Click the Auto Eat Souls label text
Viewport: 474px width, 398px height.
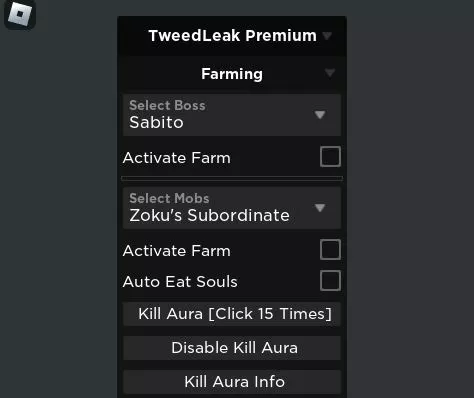click(180, 282)
